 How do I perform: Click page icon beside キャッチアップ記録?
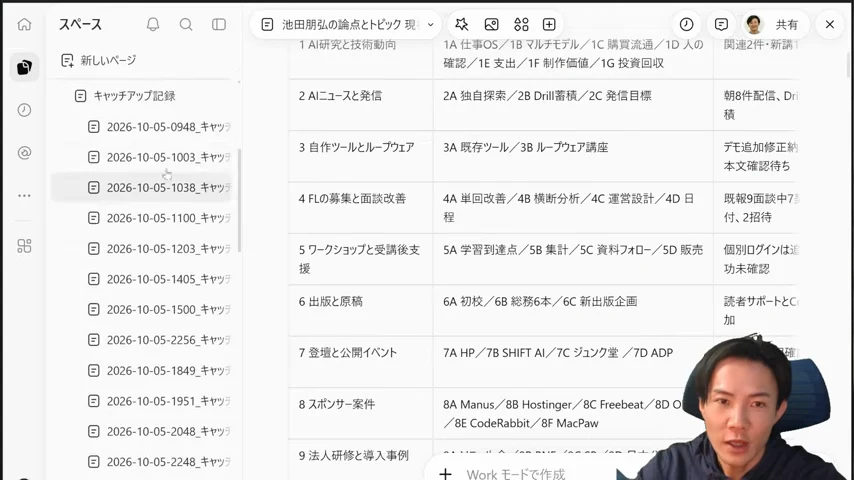(80, 96)
